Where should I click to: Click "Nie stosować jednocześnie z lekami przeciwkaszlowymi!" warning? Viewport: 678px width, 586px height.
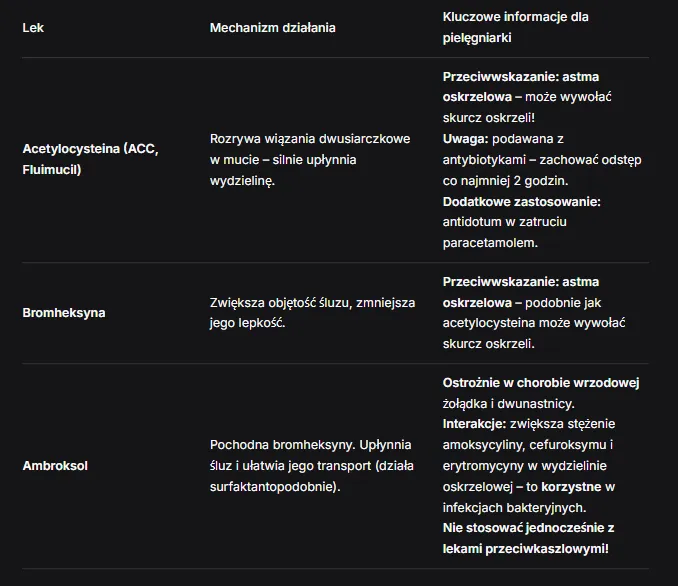point(528,538)
